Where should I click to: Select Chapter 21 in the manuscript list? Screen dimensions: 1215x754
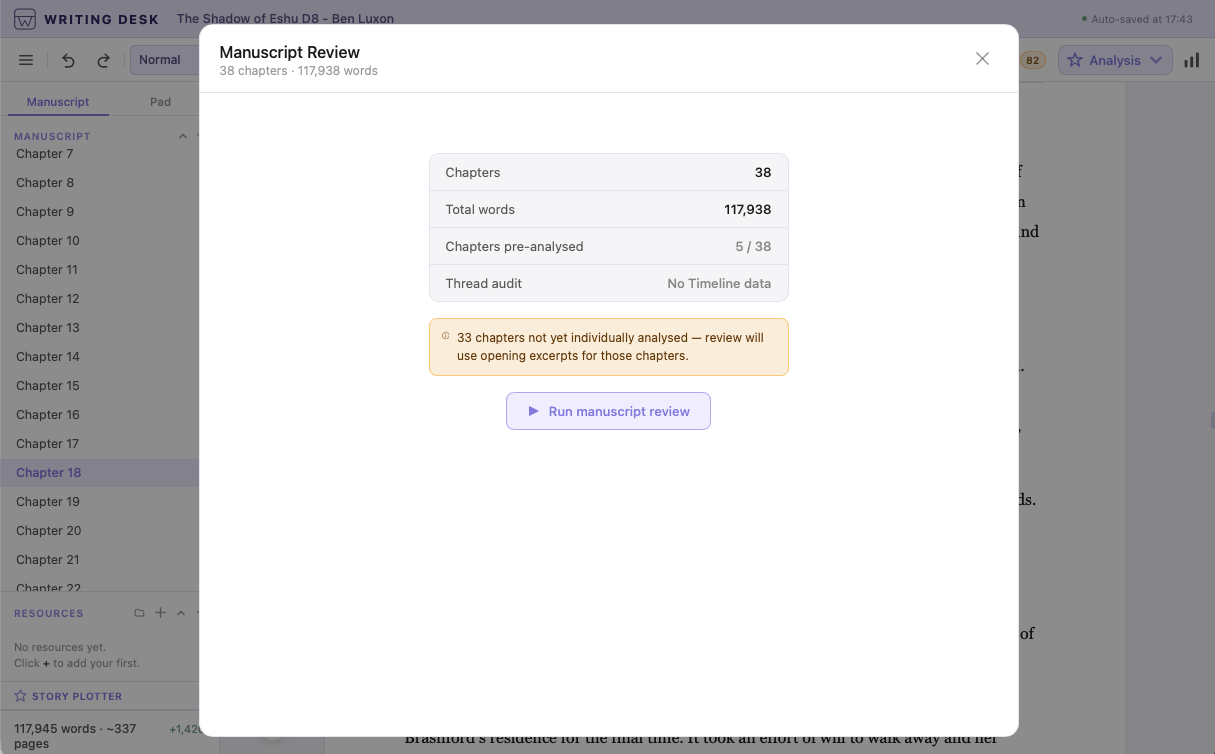100,560
